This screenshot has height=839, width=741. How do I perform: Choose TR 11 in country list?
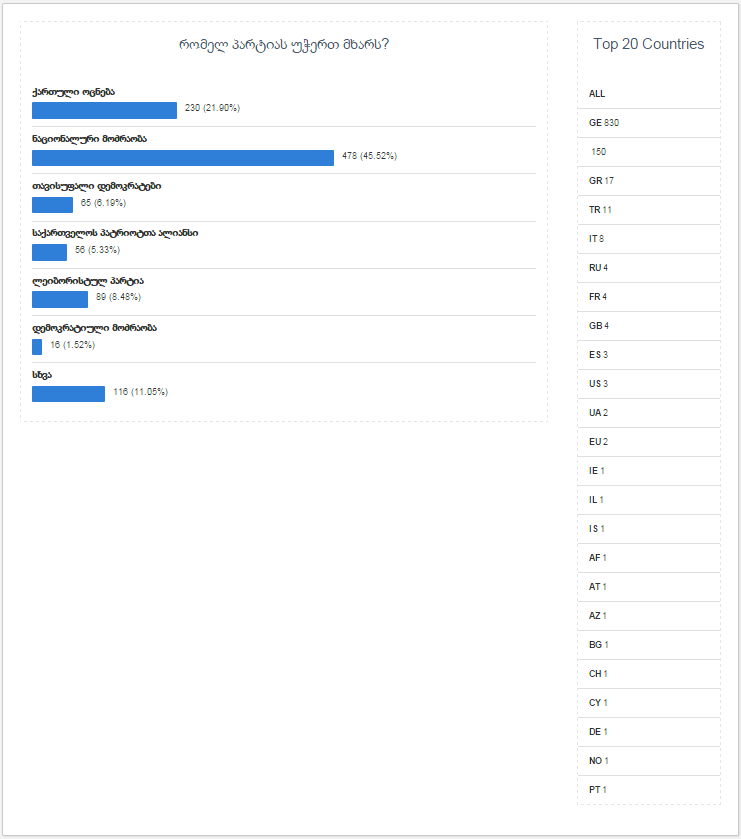tap(600, 210)
